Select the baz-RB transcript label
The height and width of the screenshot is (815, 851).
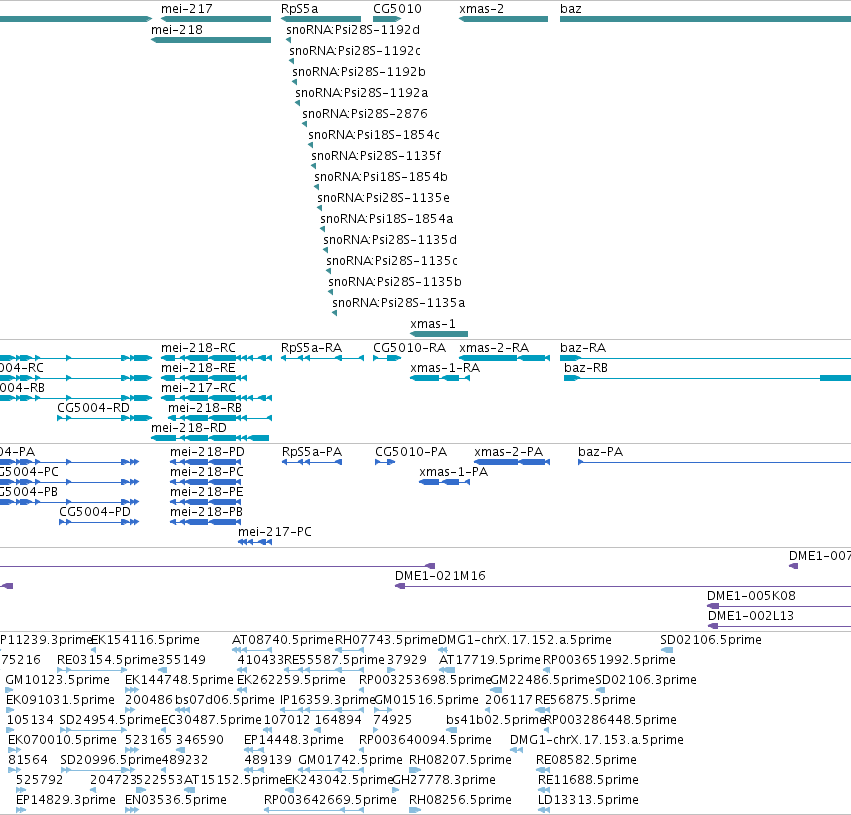(x=586, y=368)
